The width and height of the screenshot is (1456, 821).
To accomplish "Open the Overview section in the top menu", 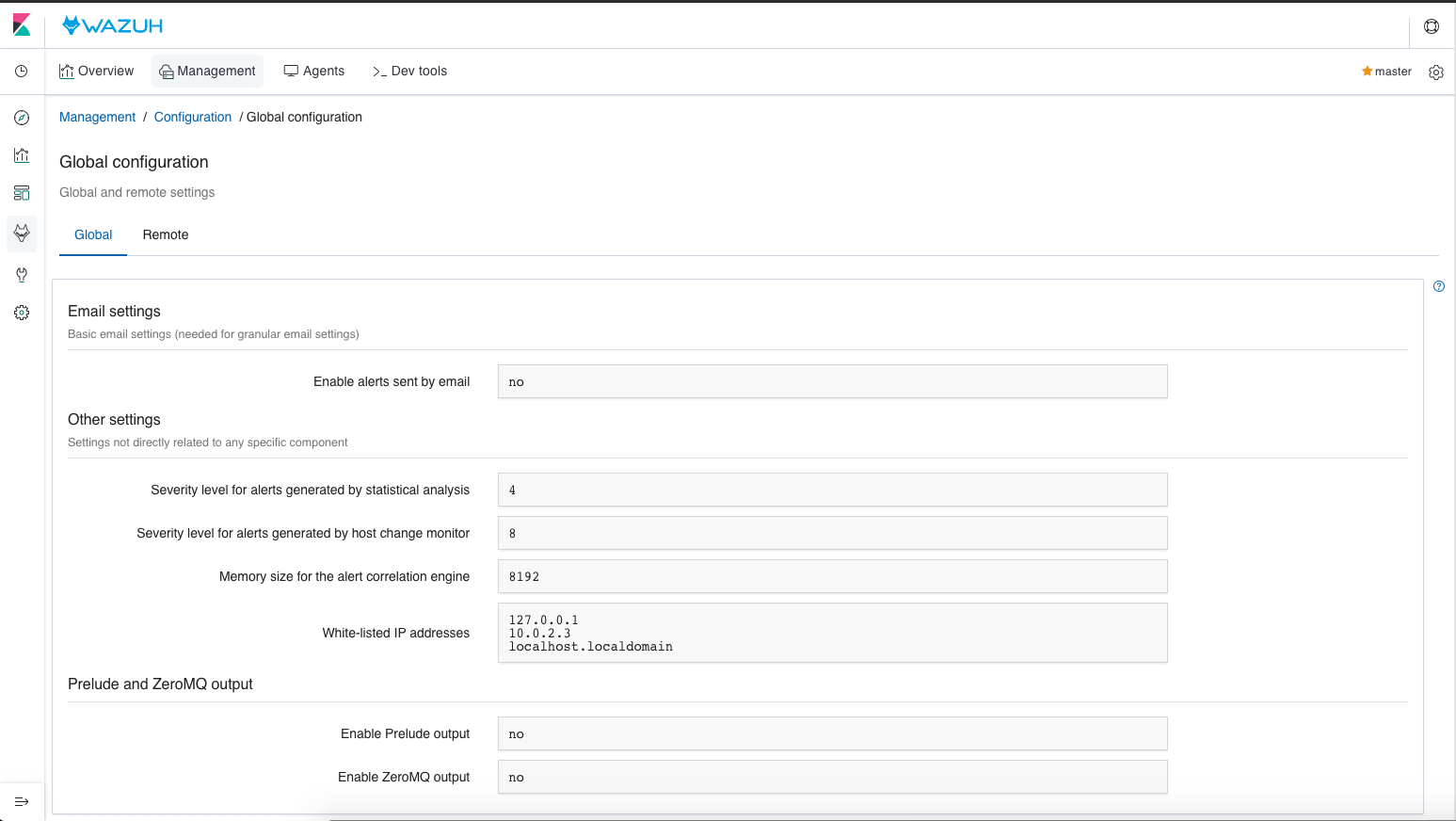I will point(96,71).
